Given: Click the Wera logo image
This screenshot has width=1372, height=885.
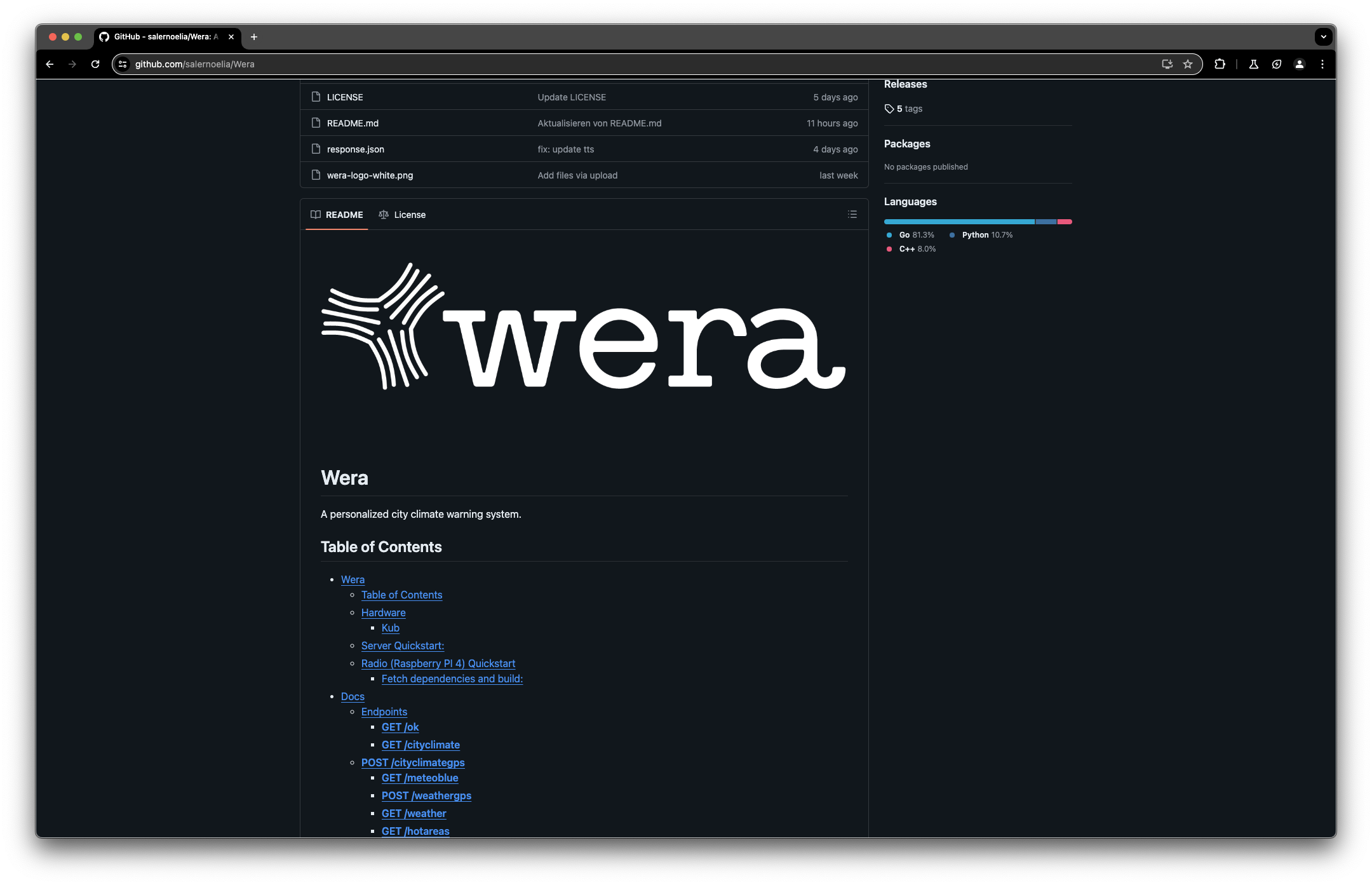Looking at the screenshot, I should point(584,326).
